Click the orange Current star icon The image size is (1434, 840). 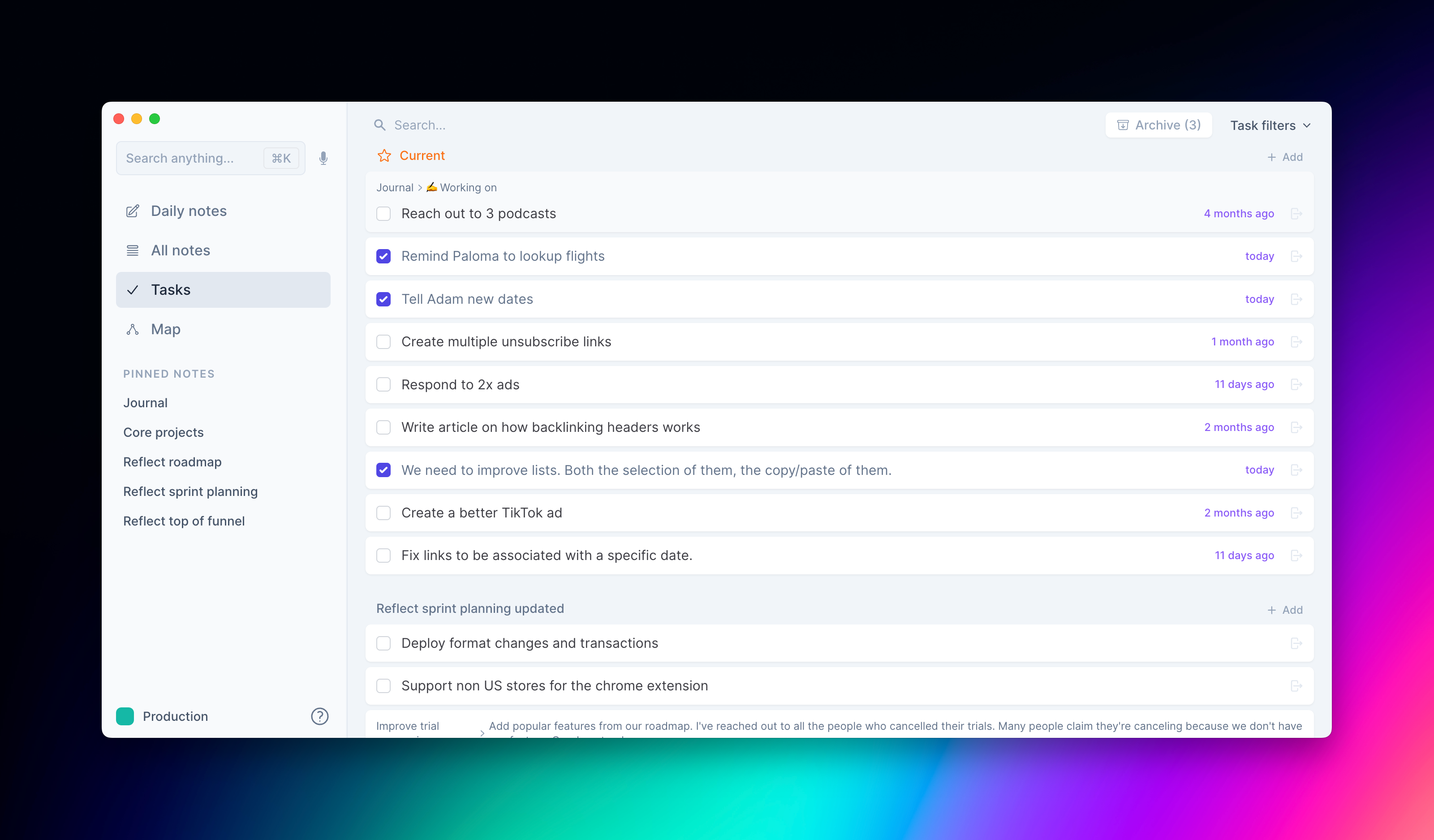[384, 155]
